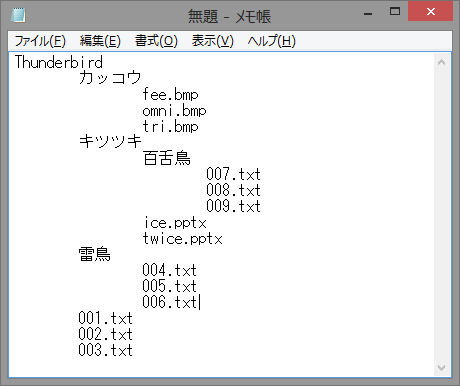Place cursor on 009.txt
The image size is (460, 386).
click(233, 206)
